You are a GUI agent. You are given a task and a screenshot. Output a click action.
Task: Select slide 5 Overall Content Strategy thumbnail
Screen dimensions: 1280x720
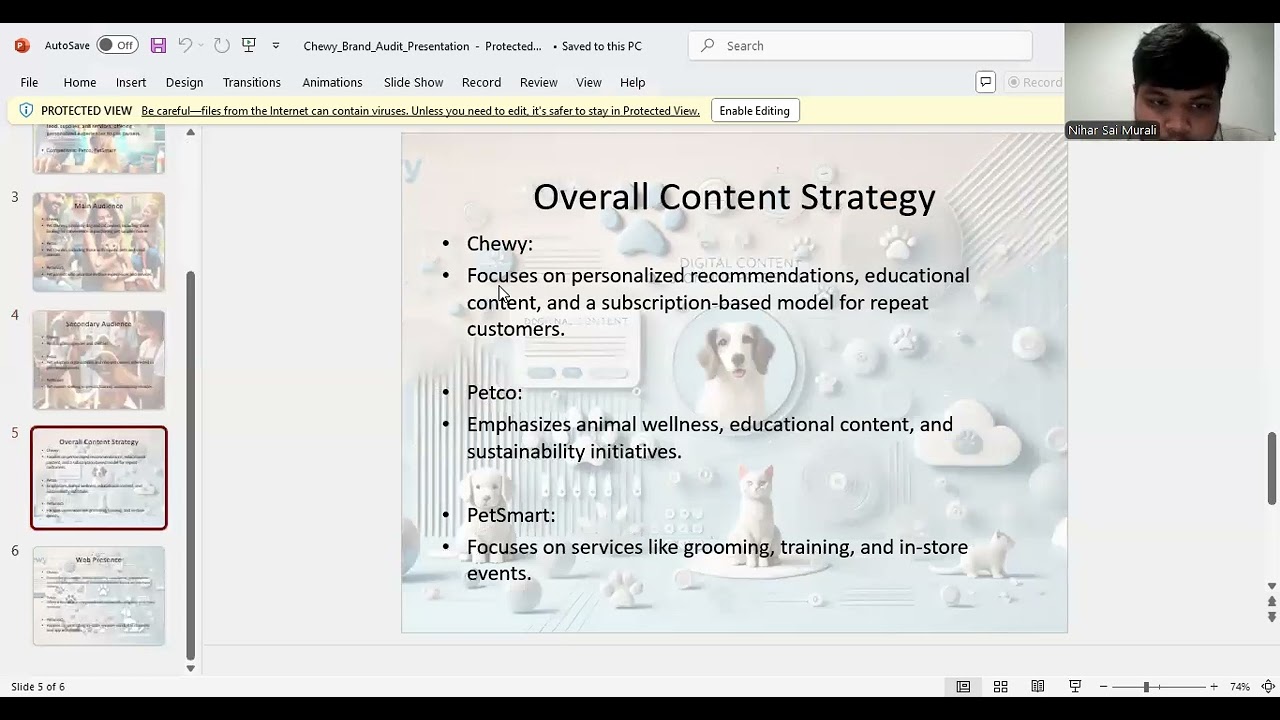[98, 478]
